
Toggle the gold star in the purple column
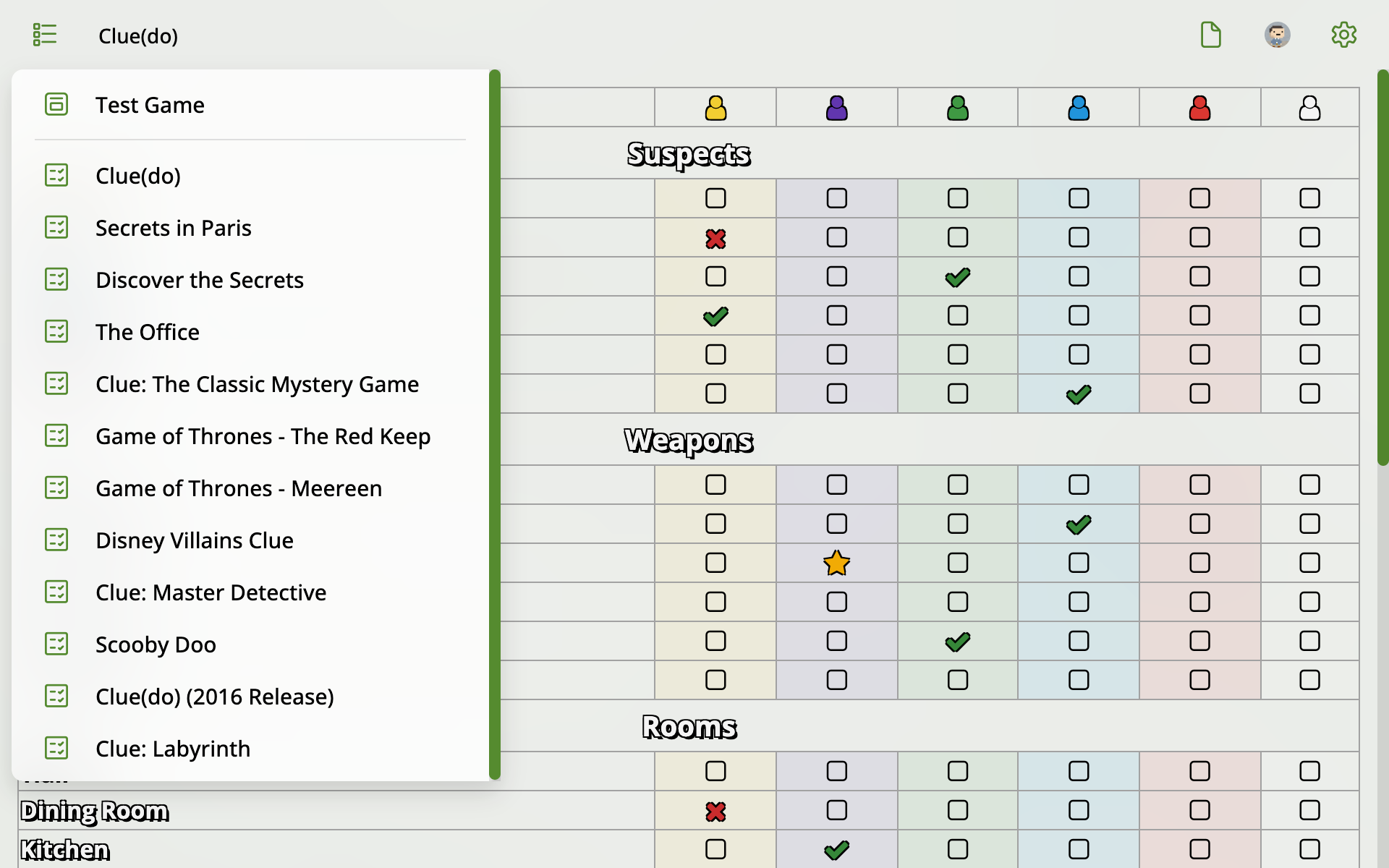pyautogui.click(x=837, y=563)
